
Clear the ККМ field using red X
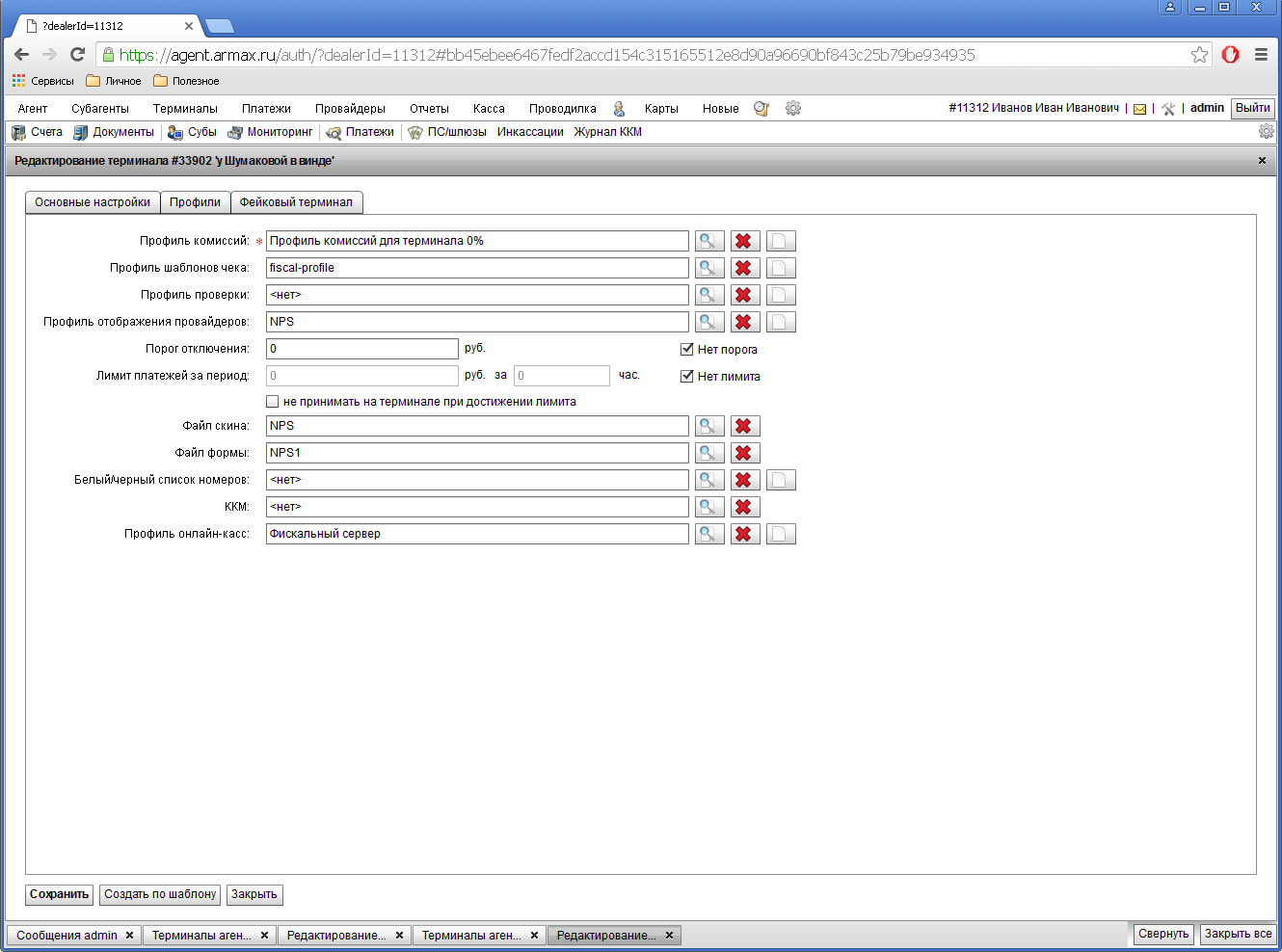tap(744, 507)
